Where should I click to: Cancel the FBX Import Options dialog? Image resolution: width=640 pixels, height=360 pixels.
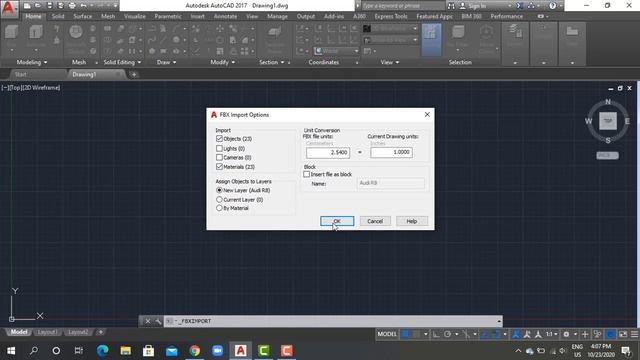pyautogui.click(x=375, y=221)
